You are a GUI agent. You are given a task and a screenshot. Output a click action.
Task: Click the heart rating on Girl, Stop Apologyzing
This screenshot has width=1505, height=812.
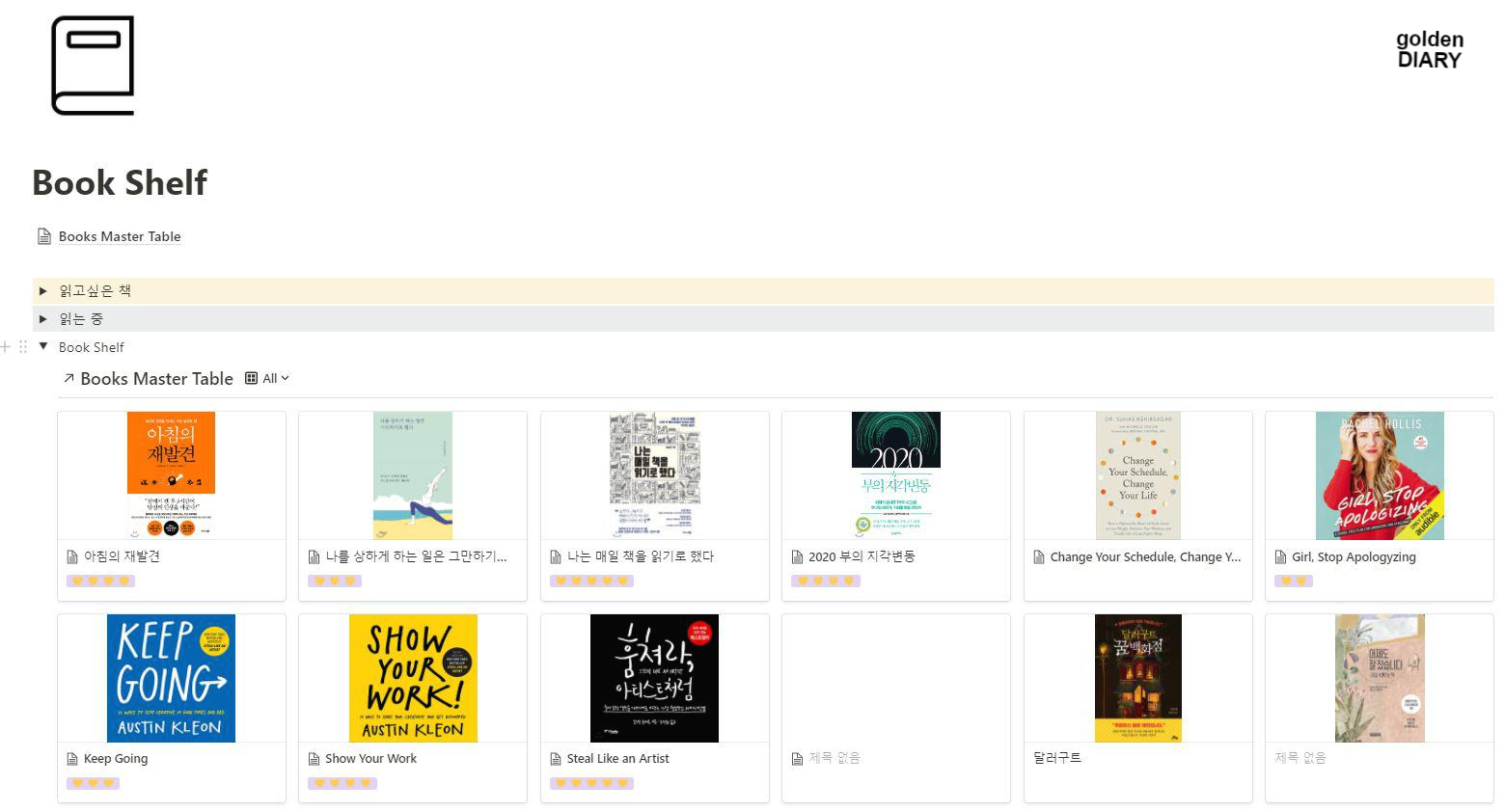coord(1293,581)
